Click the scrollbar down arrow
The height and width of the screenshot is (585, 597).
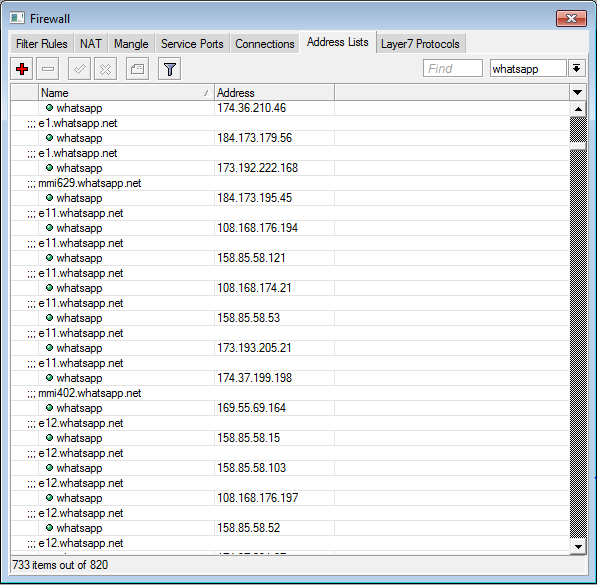tap(578, 547)
